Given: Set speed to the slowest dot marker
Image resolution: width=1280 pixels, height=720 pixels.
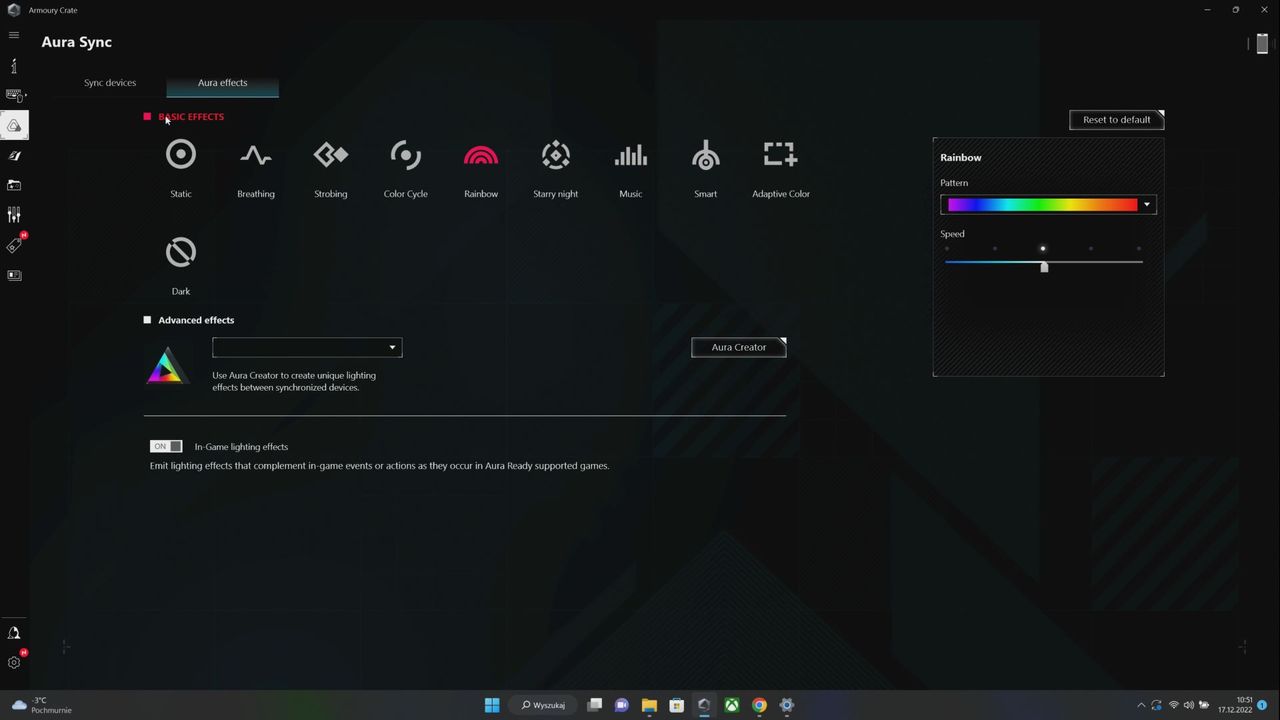Looking at the screenshot, I should click(947, 249).
